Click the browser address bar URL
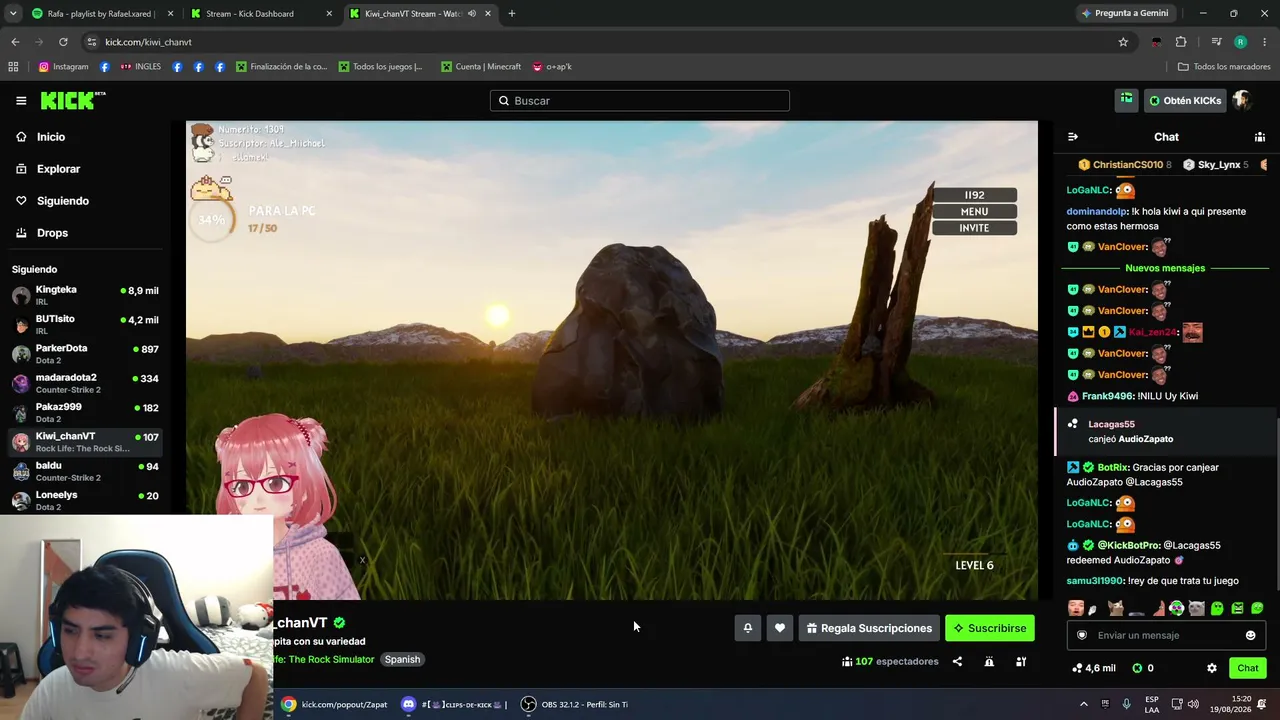This screenshot has width=1280, height=720. [x=148, y=42]
